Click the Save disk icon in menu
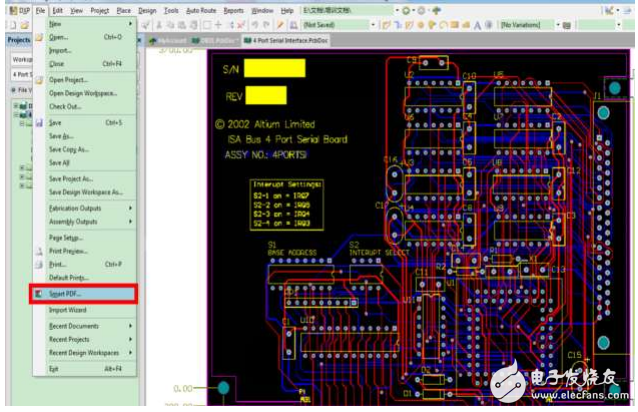 point(39,122)
